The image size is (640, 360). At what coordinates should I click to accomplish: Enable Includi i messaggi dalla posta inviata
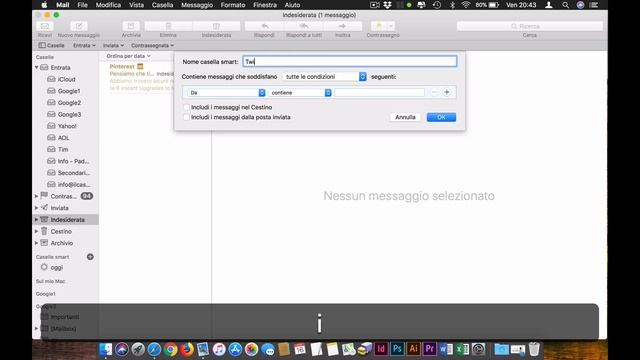point(187,117)
